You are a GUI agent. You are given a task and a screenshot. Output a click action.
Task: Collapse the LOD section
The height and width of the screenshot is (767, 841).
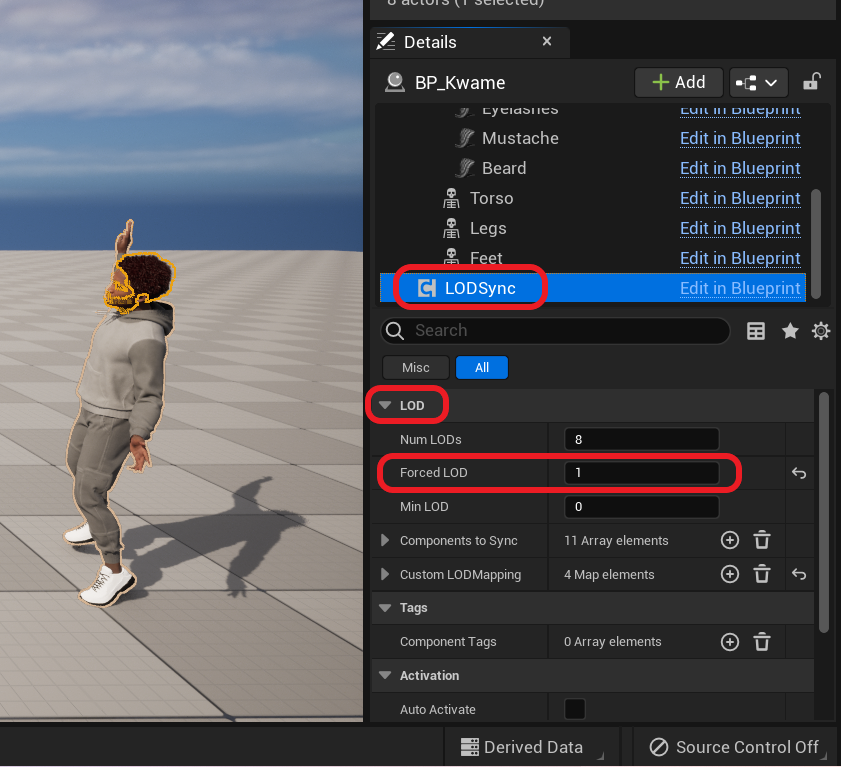tap(385, 405)
